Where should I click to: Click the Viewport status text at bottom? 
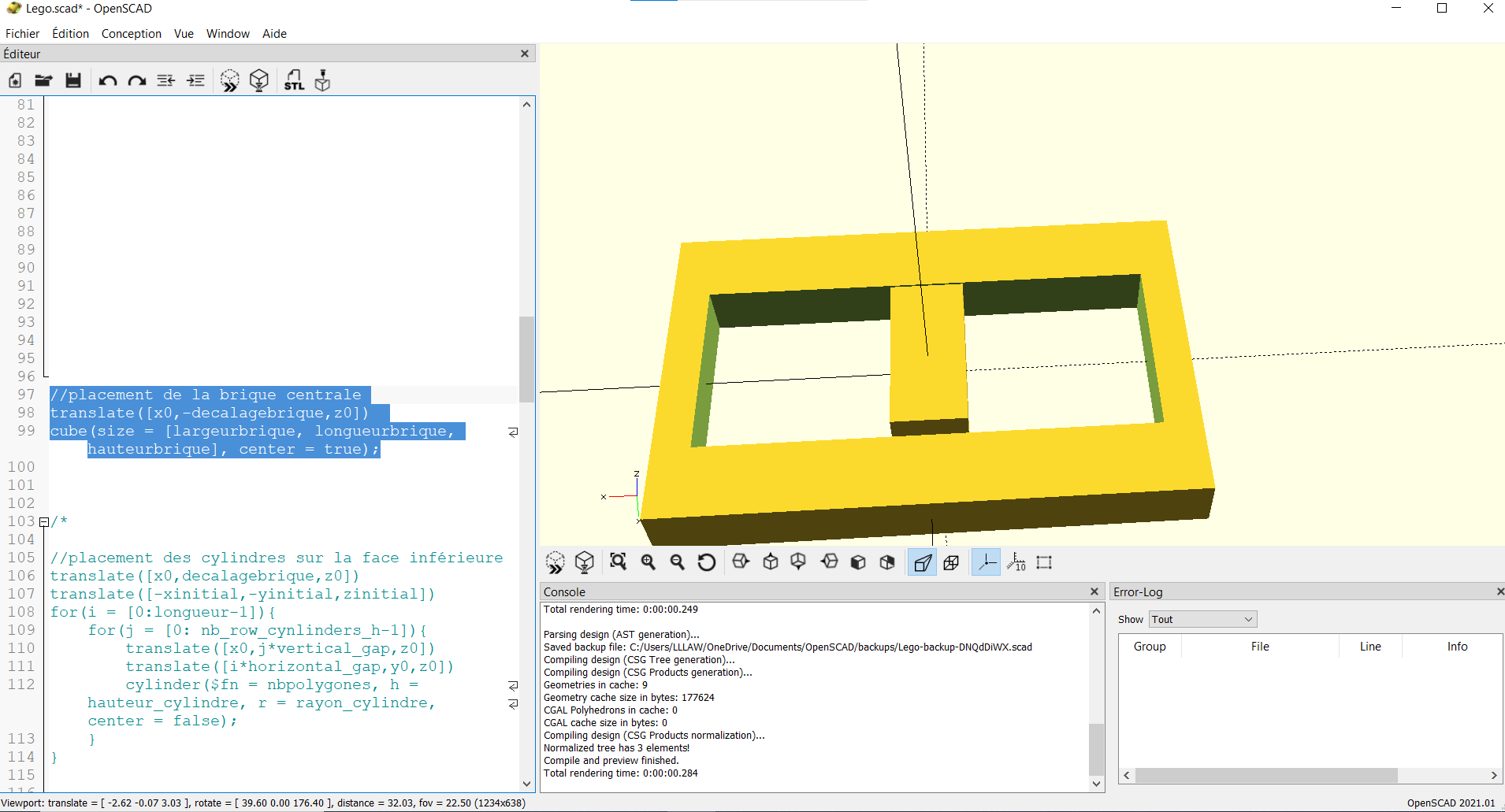[x=263, y=803]
